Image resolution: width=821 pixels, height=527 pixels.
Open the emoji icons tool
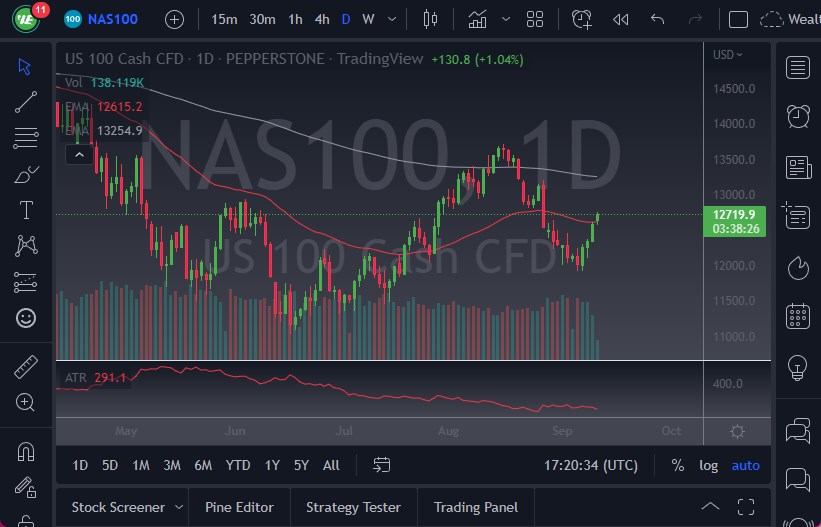click(26, 318)
